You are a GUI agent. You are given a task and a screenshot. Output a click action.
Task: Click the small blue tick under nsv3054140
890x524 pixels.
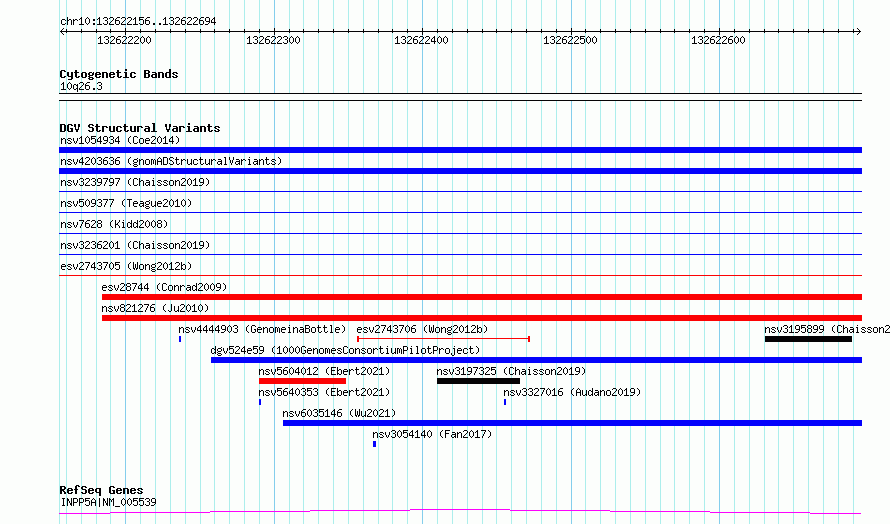[374, 444]
